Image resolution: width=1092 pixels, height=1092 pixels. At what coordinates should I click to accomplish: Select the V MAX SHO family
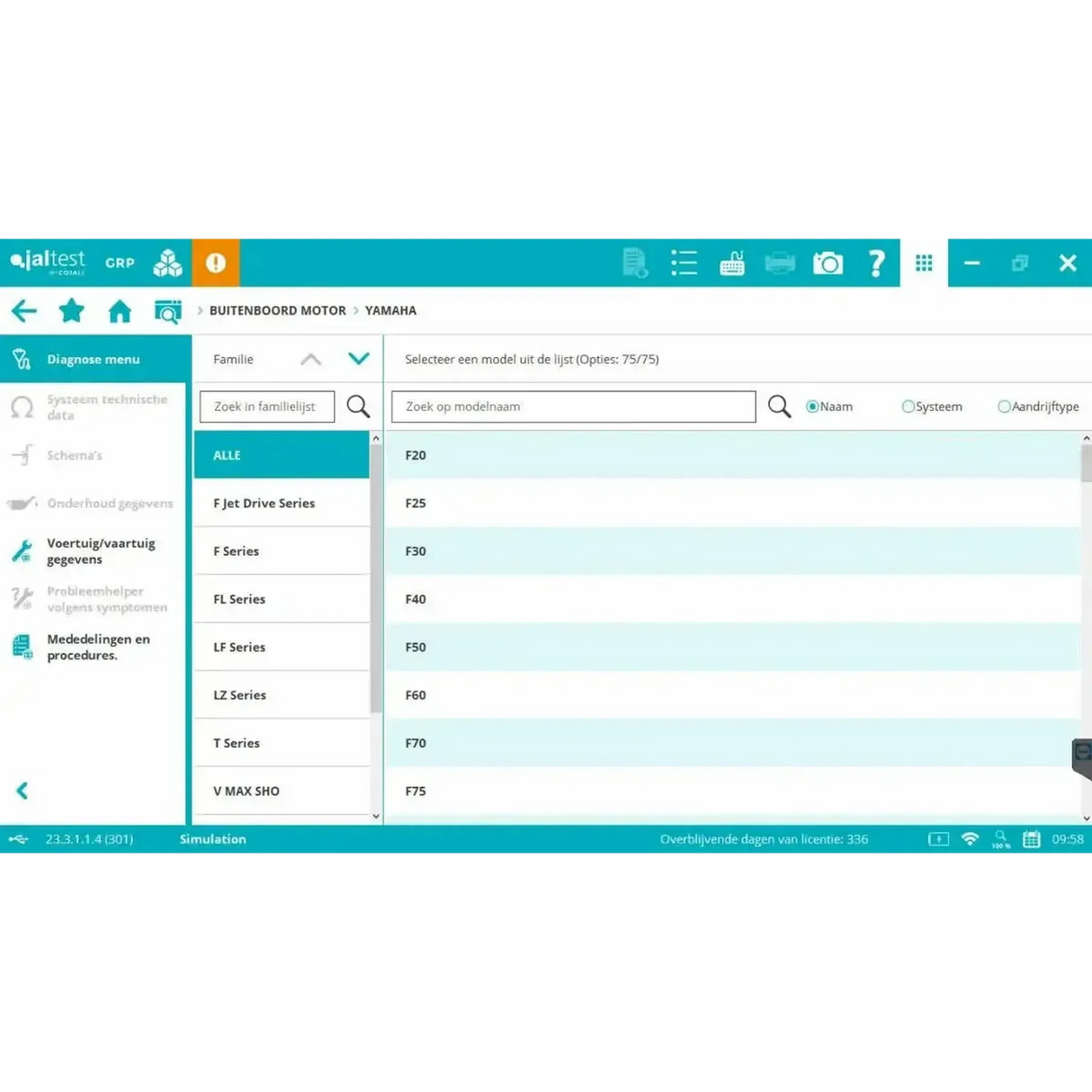(282, 791)
